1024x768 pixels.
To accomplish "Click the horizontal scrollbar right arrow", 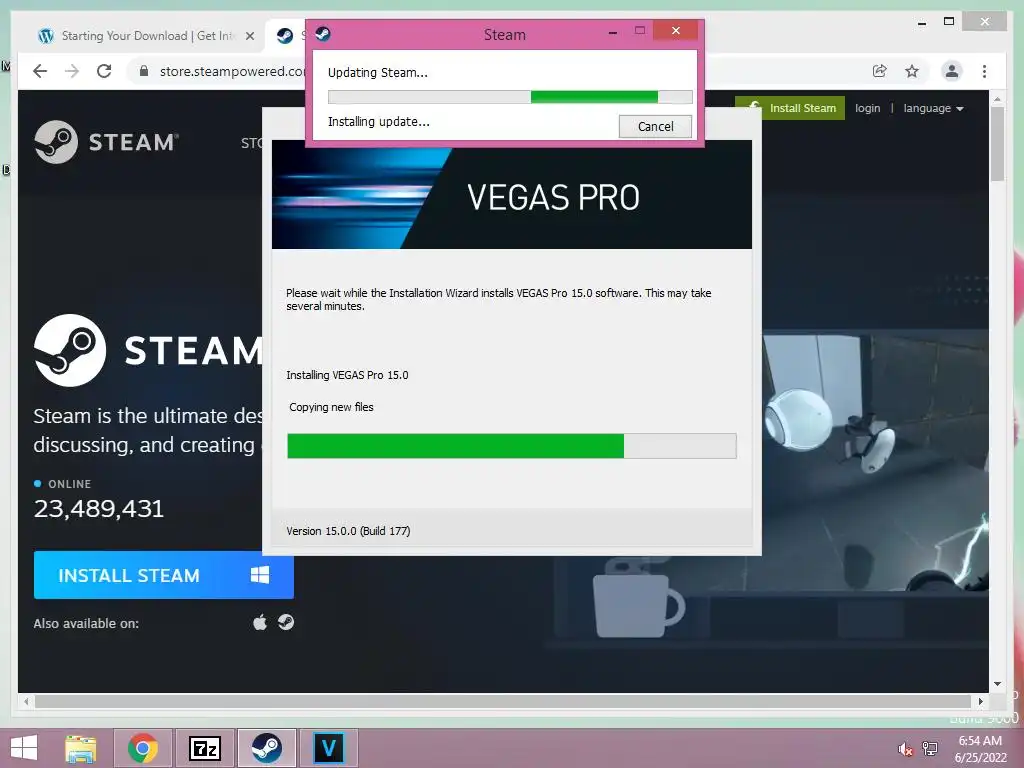I will [980, 701].
